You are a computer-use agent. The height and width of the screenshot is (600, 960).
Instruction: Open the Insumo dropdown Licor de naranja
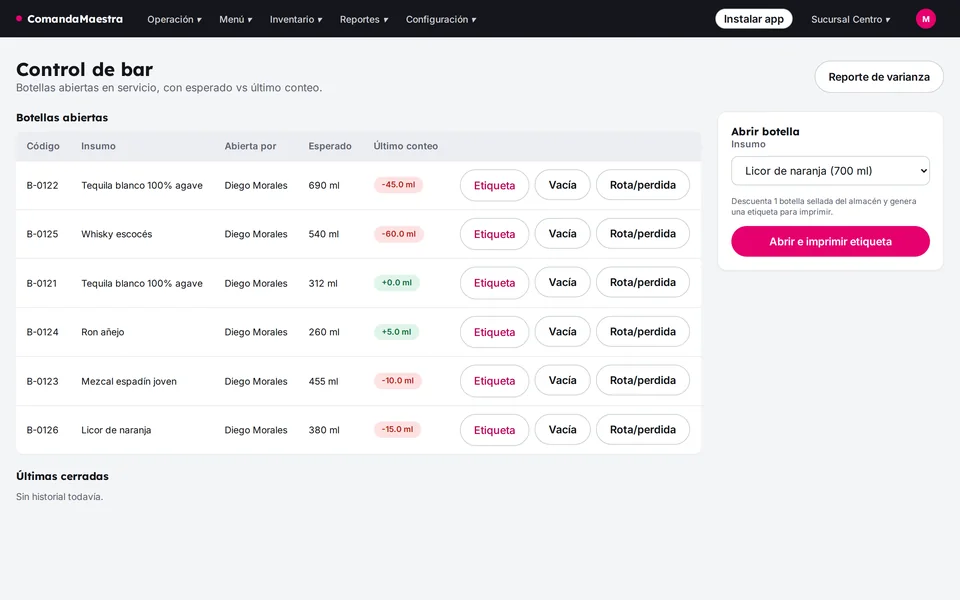(830, 171)
